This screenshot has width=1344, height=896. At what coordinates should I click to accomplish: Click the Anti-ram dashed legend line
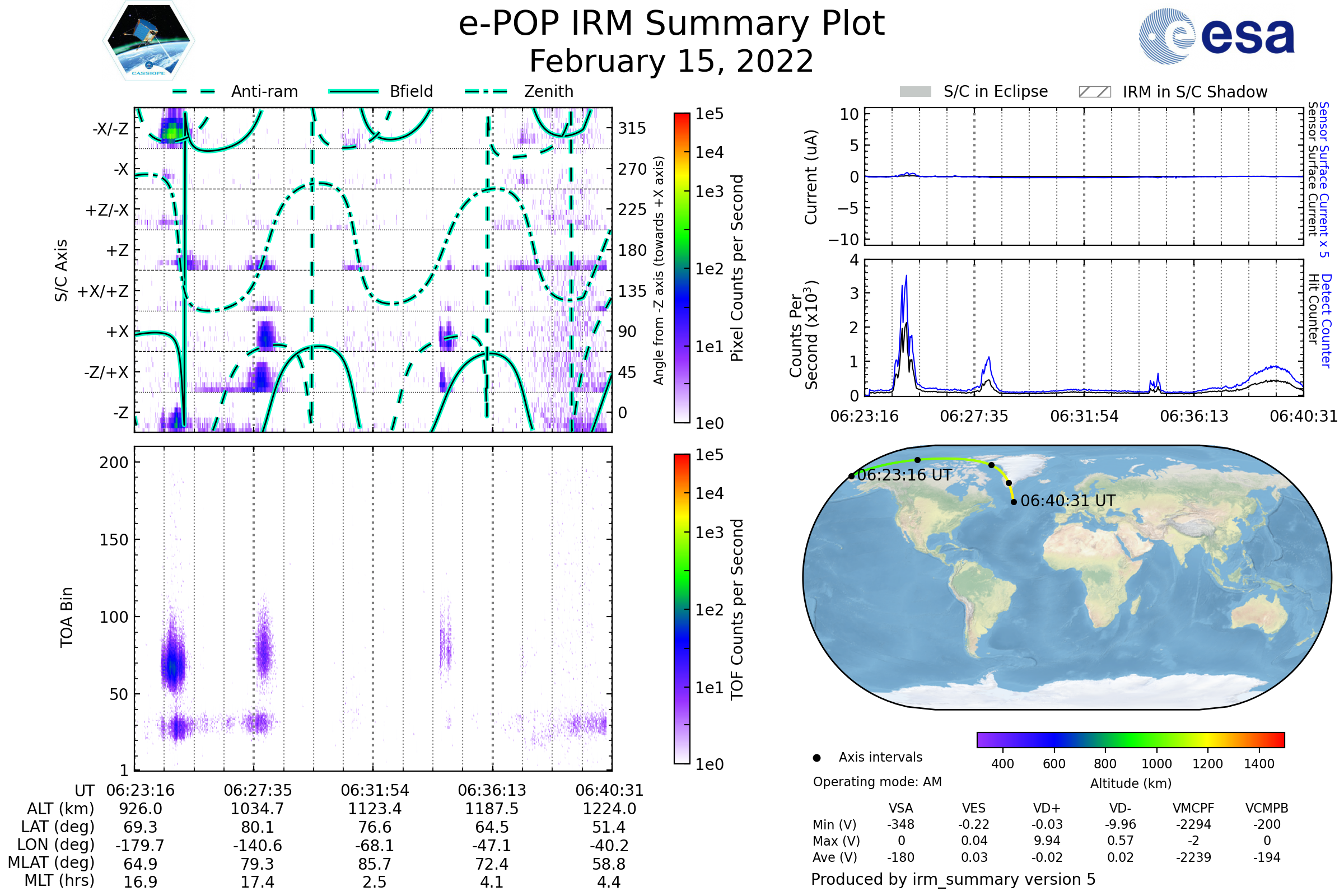[194, 91]
